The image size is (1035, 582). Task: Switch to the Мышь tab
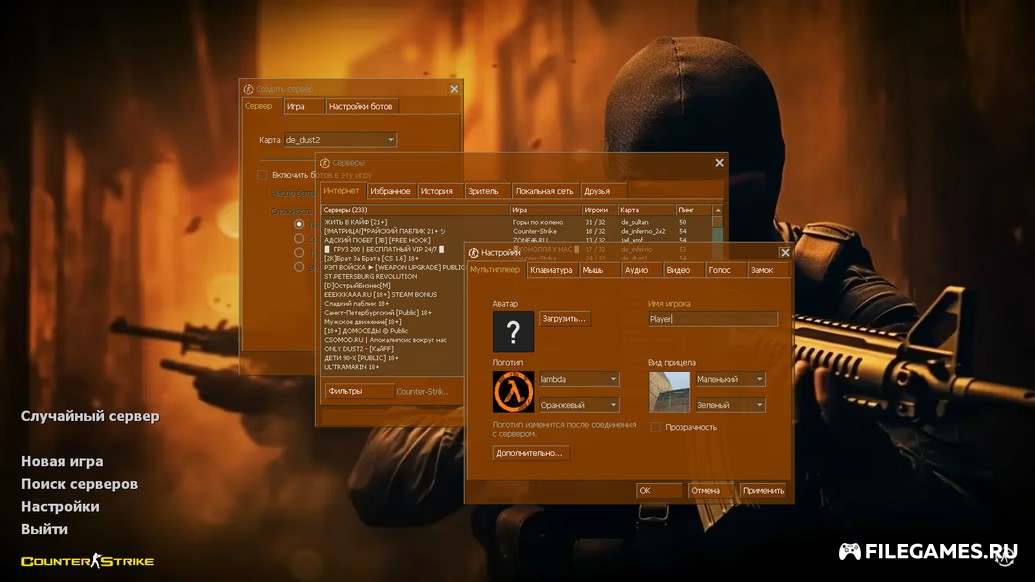coord(599,270)
